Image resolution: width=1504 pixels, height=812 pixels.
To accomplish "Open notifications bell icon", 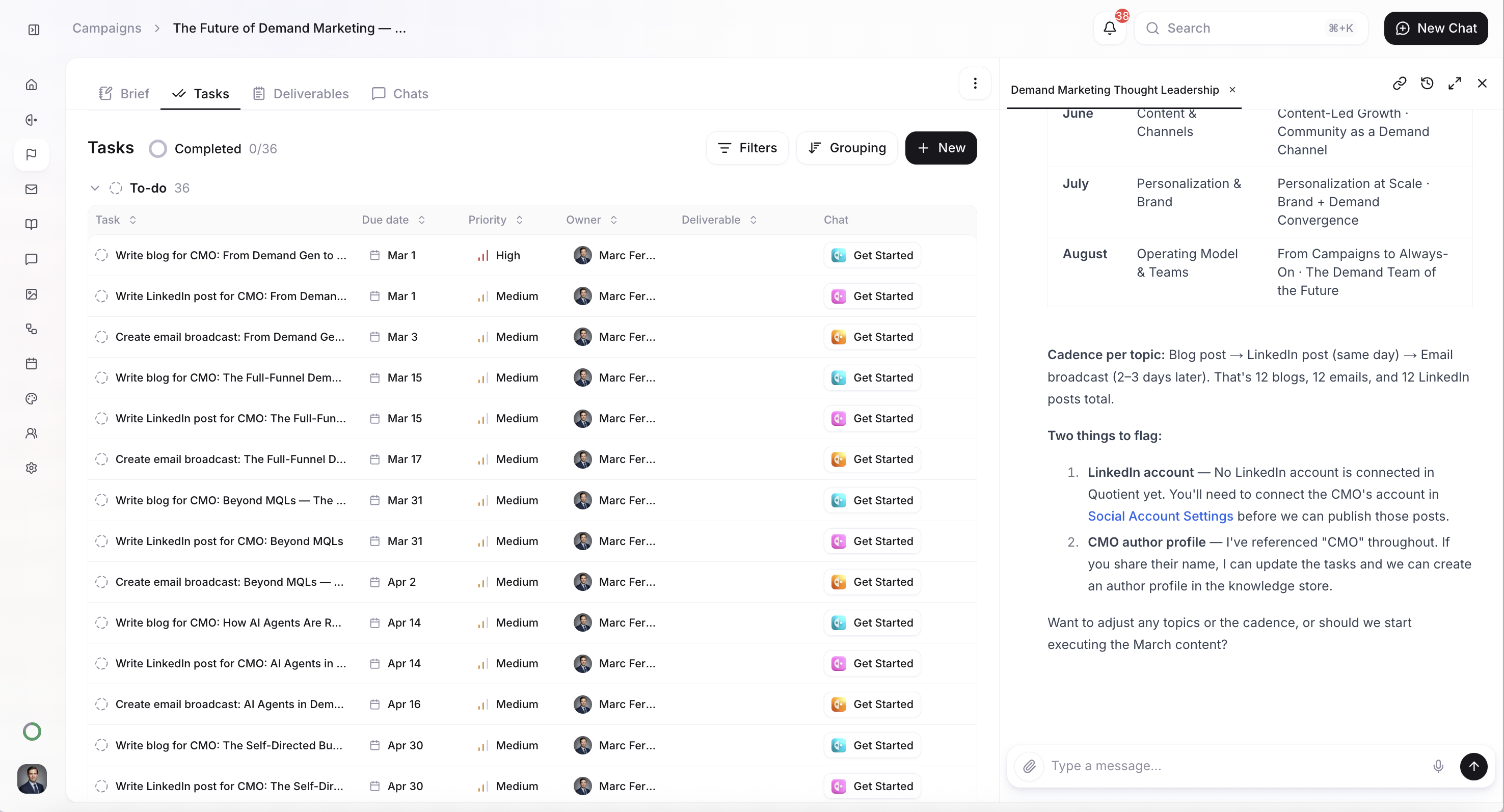I will [1109, 28].
